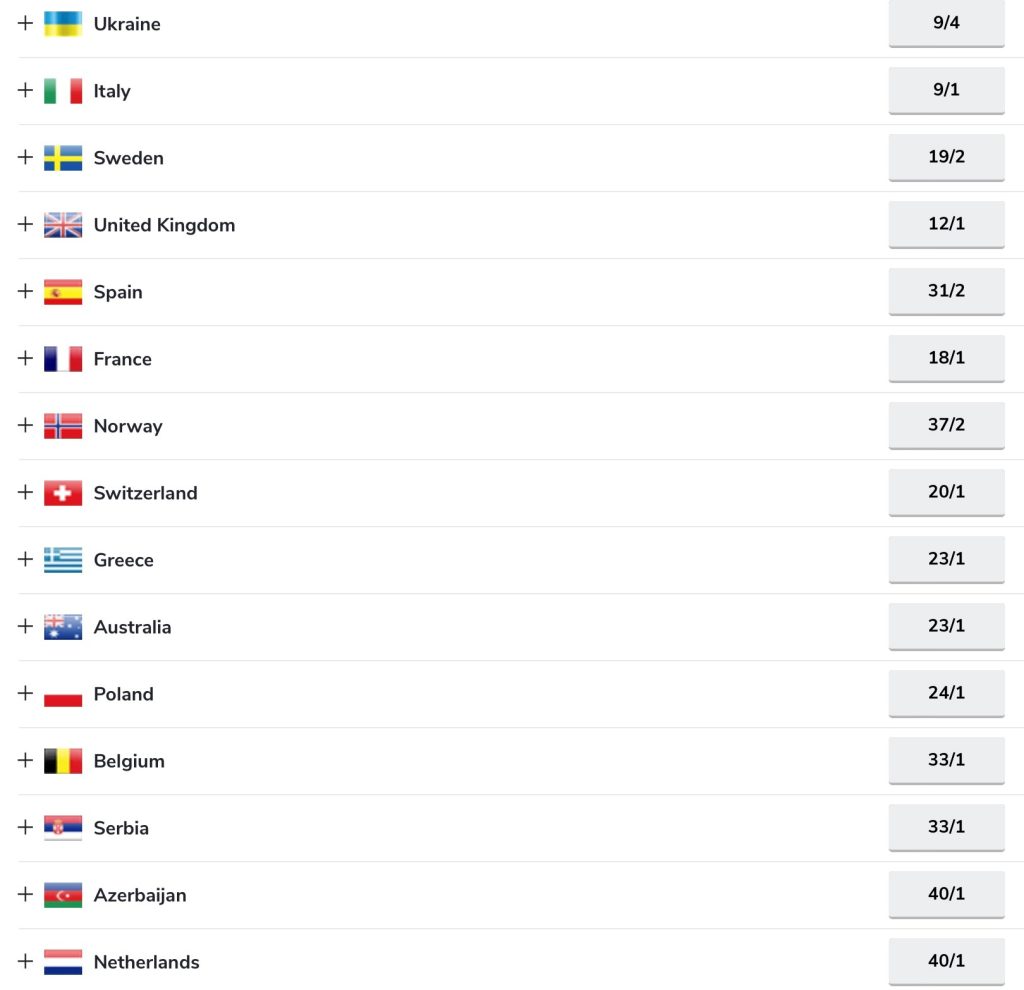Screen dimensions: 1024x990
Task: Choose the 37/2 odds for Norway
Action: click(x=946, y=425)
